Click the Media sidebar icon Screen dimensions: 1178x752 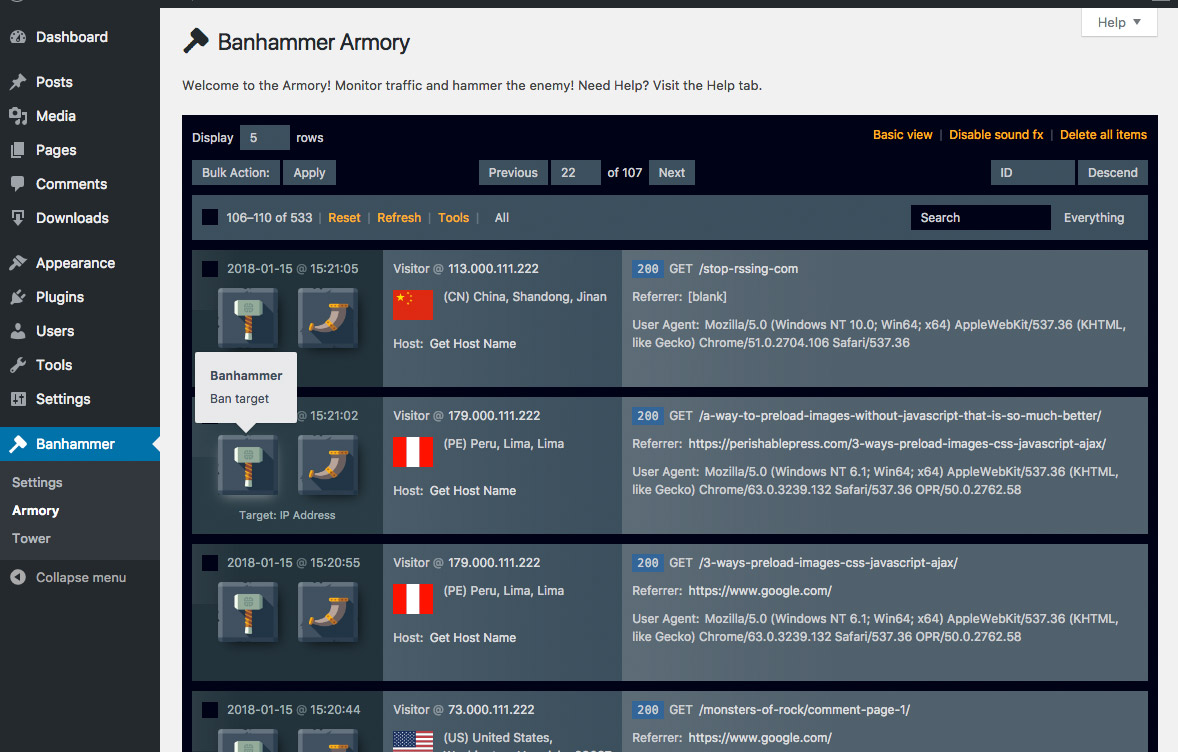click(18, 116)
